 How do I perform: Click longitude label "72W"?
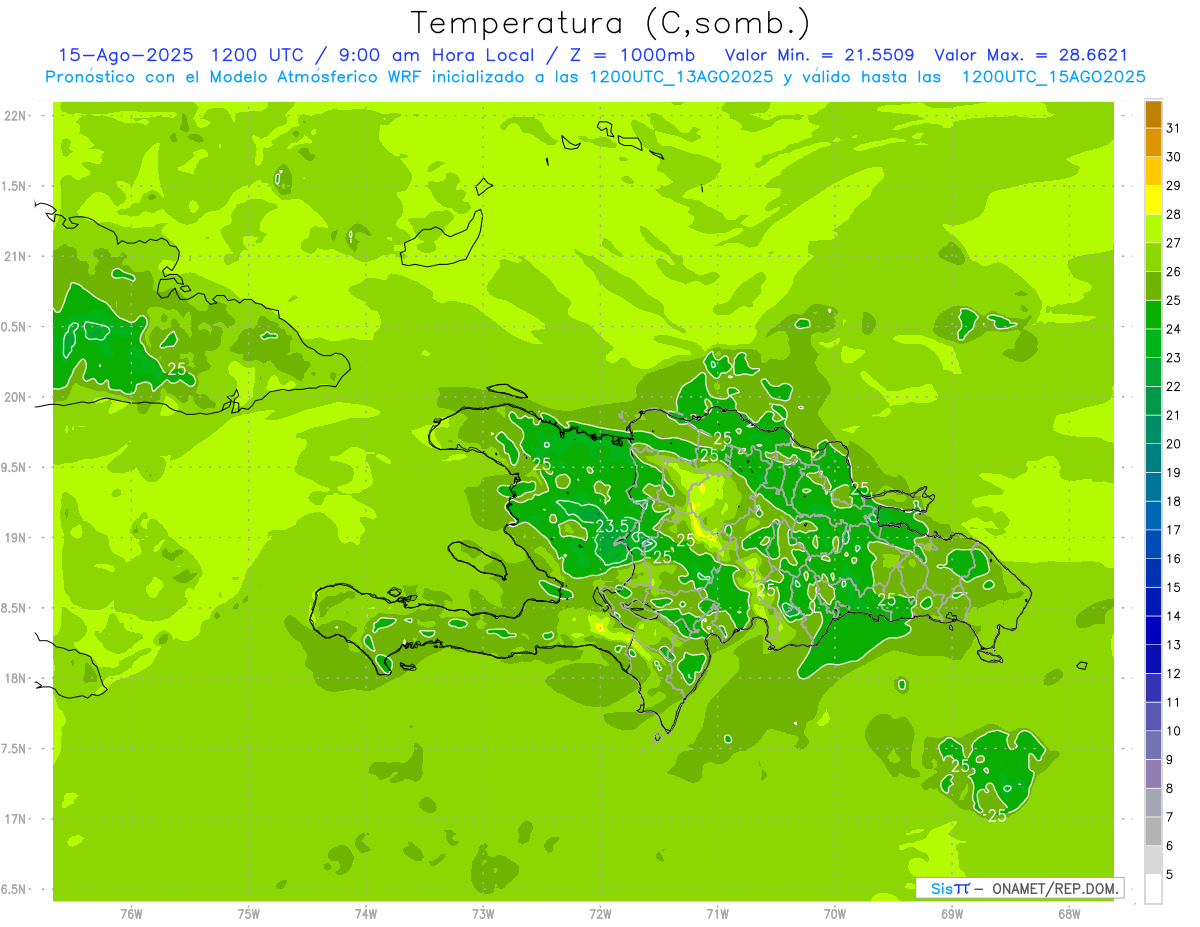[600, 914]
